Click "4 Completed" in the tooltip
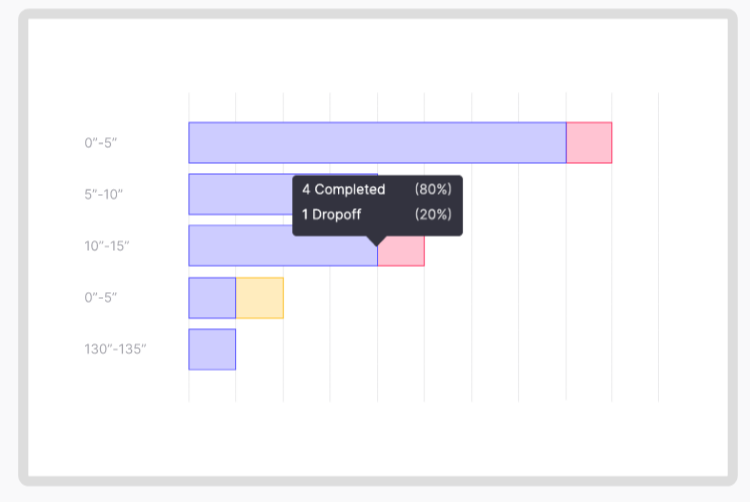This screenshot has height=502, width=750. click(x=344, y=189)
